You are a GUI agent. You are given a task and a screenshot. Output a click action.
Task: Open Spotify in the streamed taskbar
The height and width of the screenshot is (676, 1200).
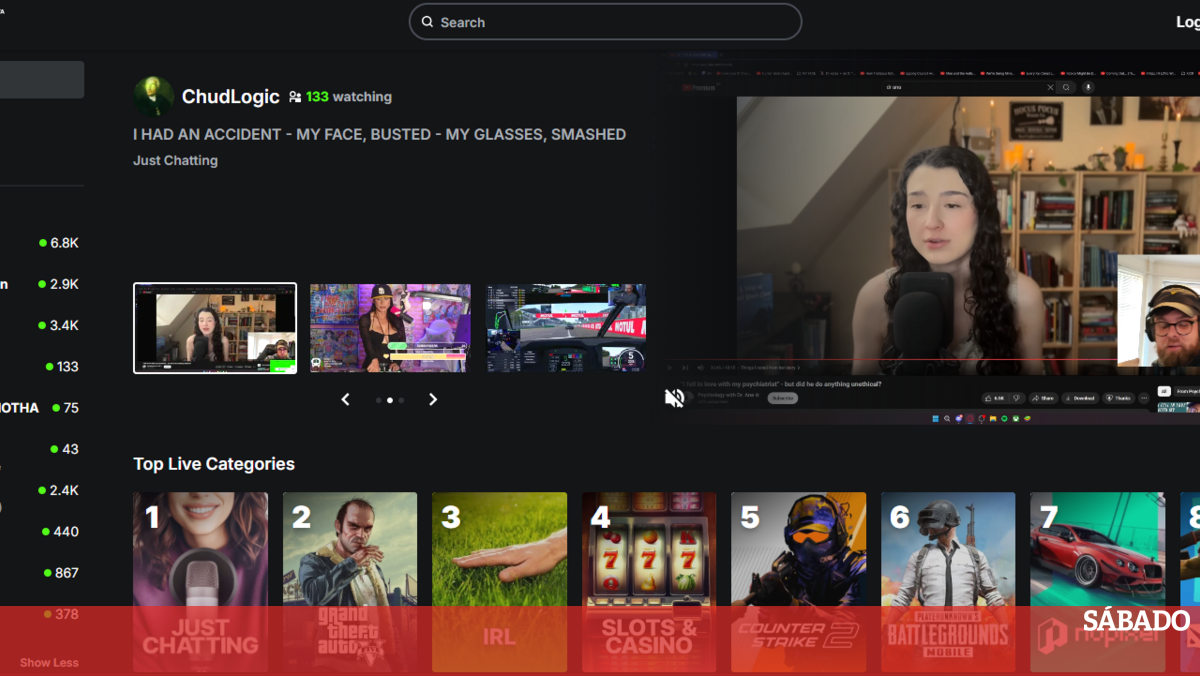(1005, 418)
